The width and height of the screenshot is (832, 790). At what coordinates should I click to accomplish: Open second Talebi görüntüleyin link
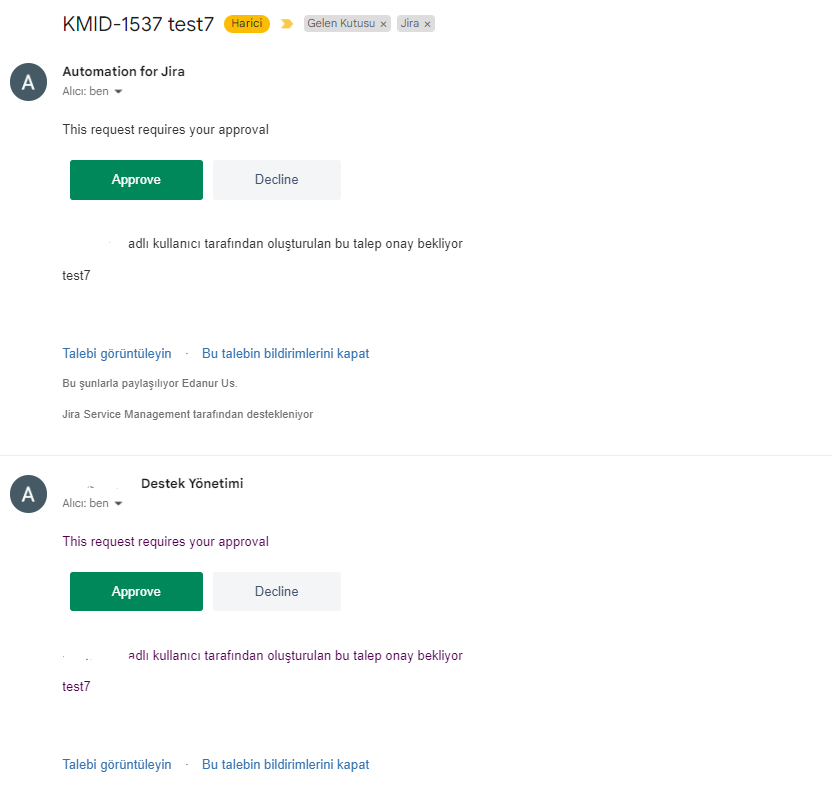point(117,765)
